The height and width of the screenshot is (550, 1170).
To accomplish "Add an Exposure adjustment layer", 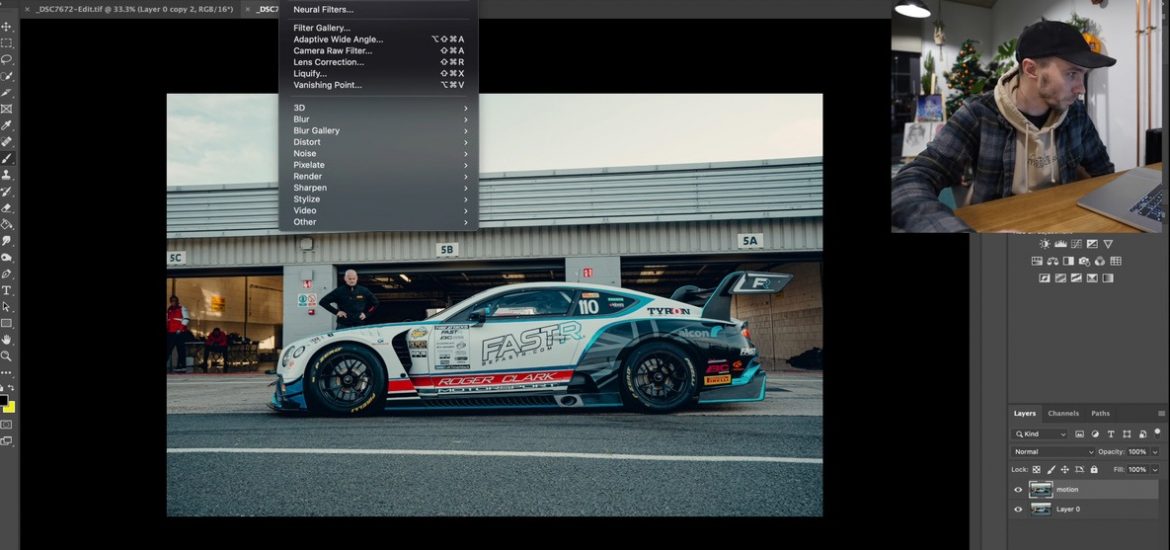I will coord(1092,244).
